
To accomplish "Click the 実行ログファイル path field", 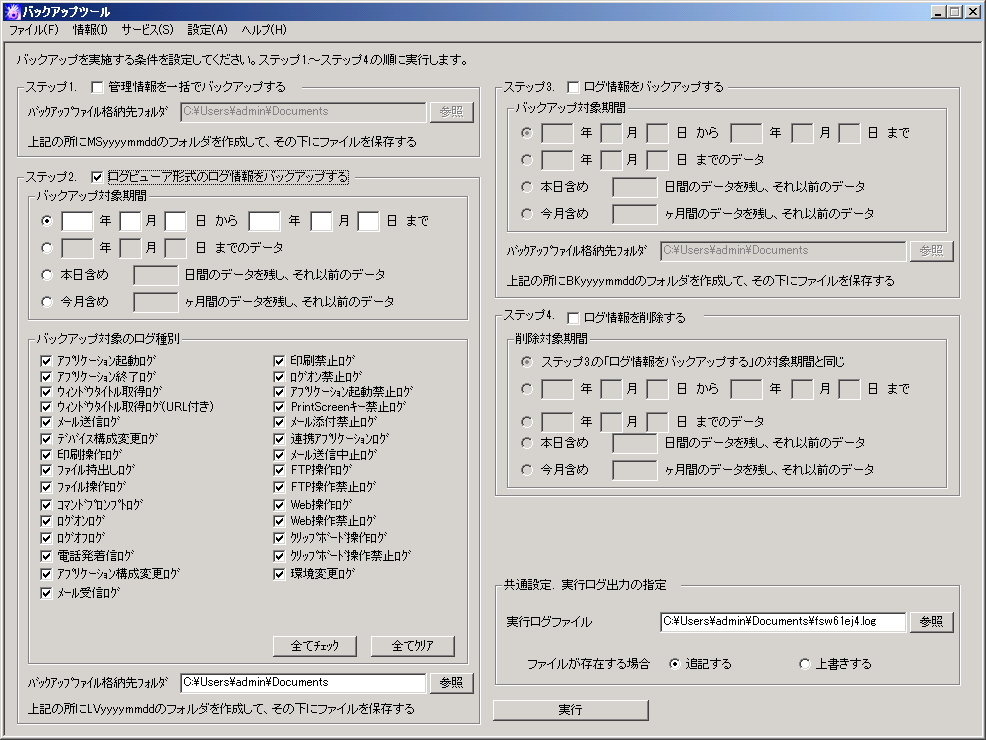I will 782,622.
